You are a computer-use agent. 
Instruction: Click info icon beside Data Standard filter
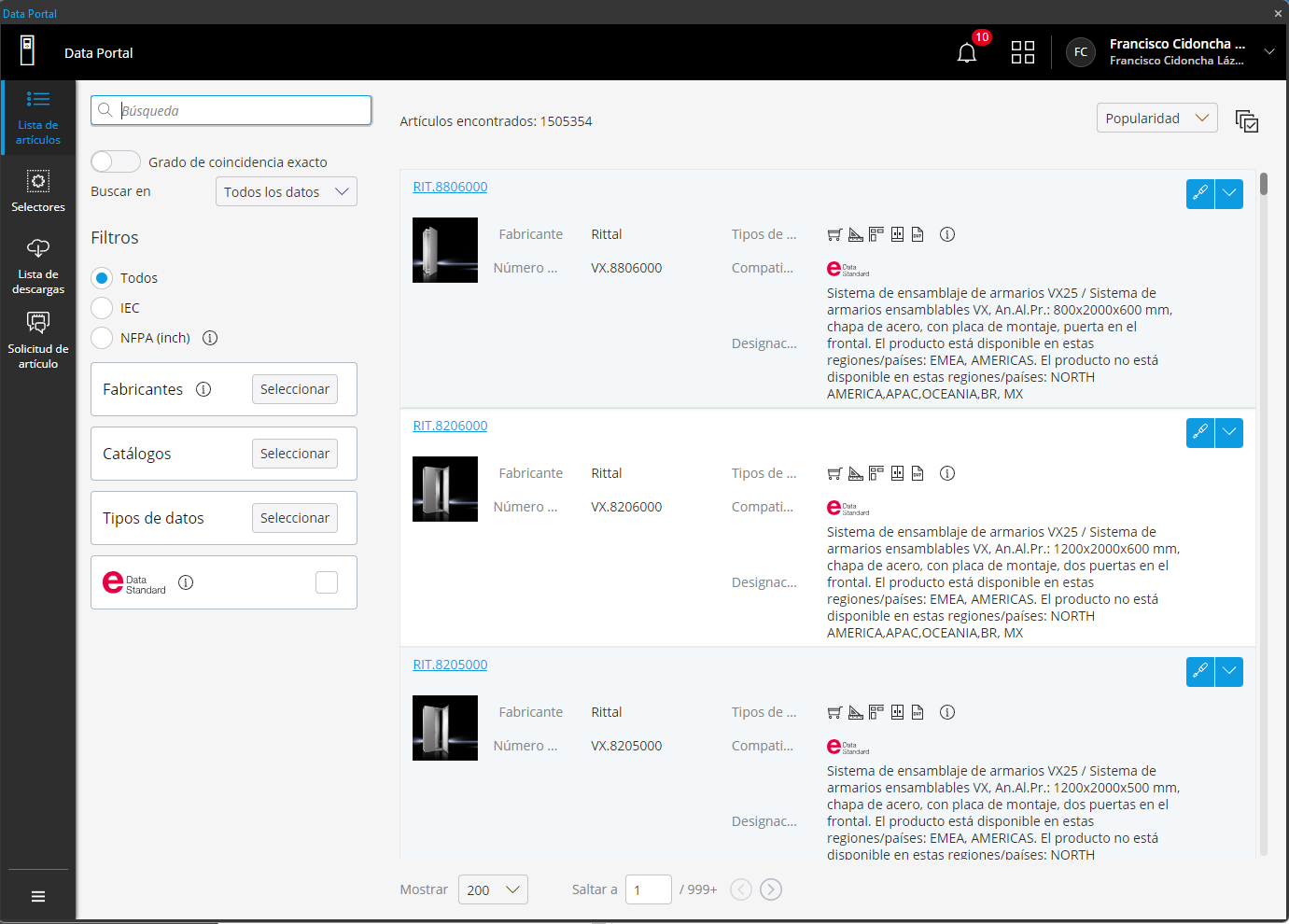[186, 582]
